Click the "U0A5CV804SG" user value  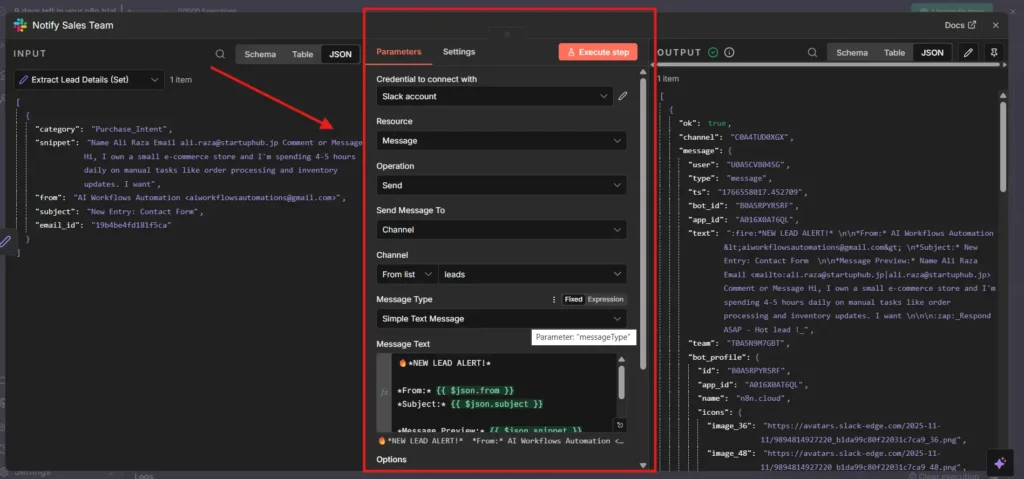tap(757, 165)
